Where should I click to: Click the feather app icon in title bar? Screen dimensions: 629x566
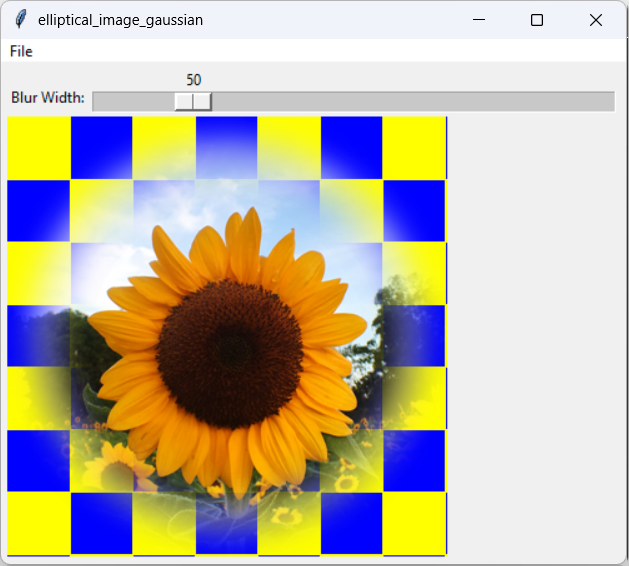21,19
